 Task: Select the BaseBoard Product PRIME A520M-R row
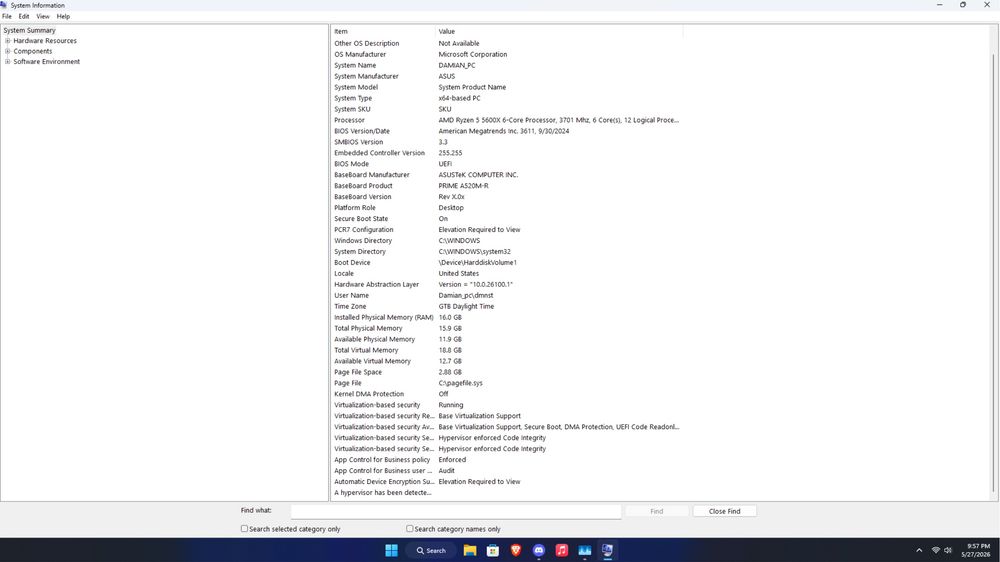(x=507, y=186)
